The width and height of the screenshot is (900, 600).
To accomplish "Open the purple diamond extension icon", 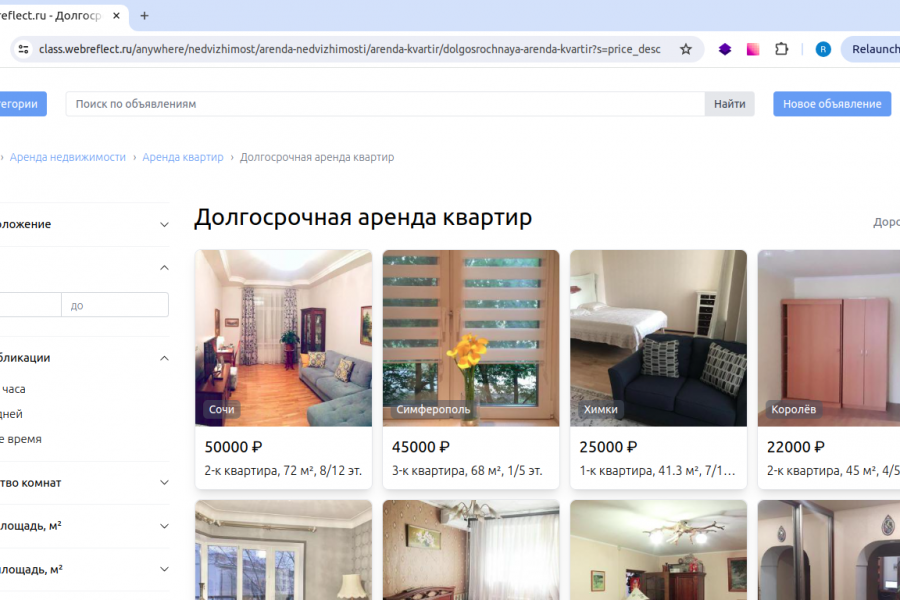I will pos(725,49).
